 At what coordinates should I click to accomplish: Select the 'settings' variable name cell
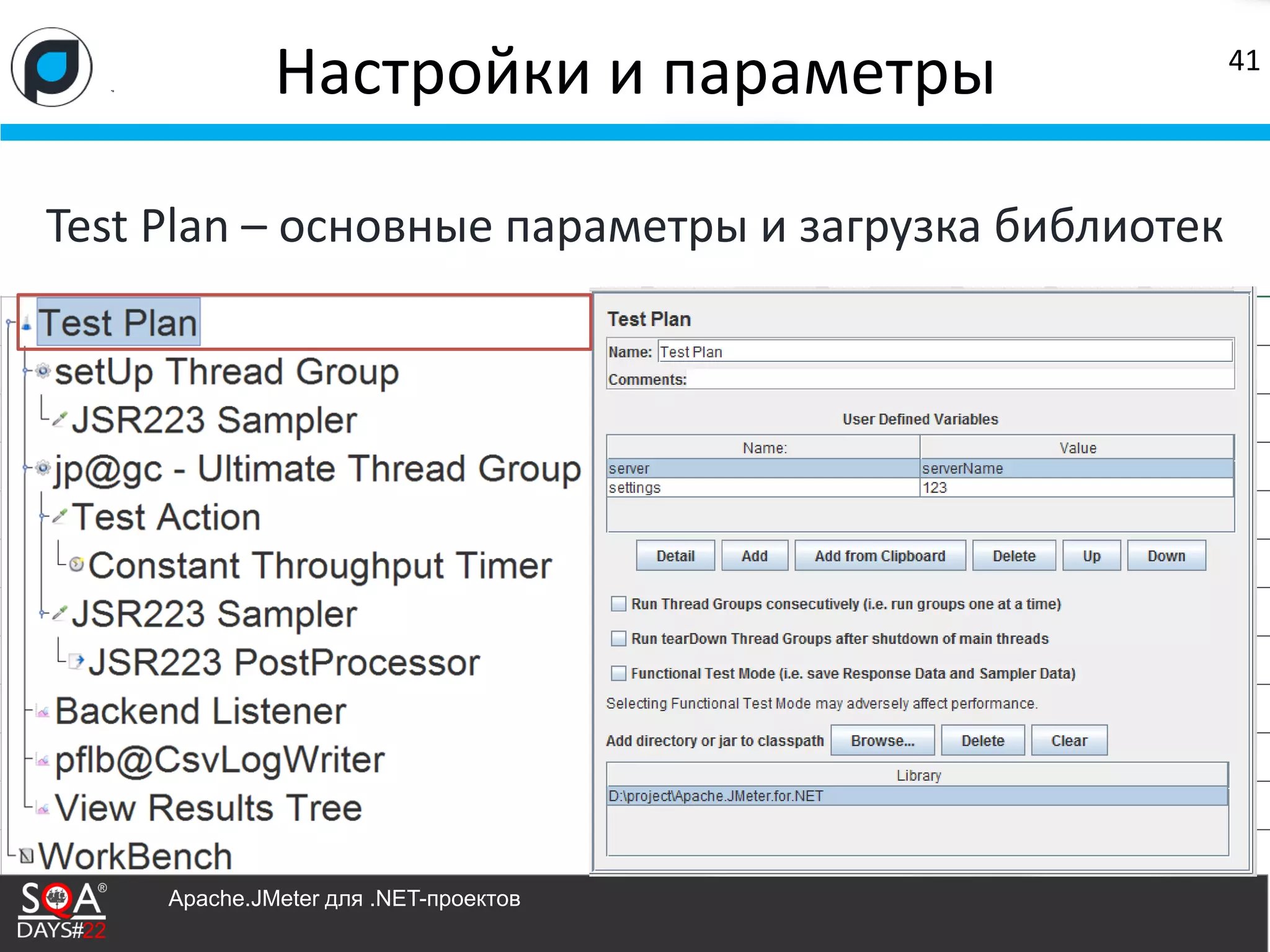[763, 488]
